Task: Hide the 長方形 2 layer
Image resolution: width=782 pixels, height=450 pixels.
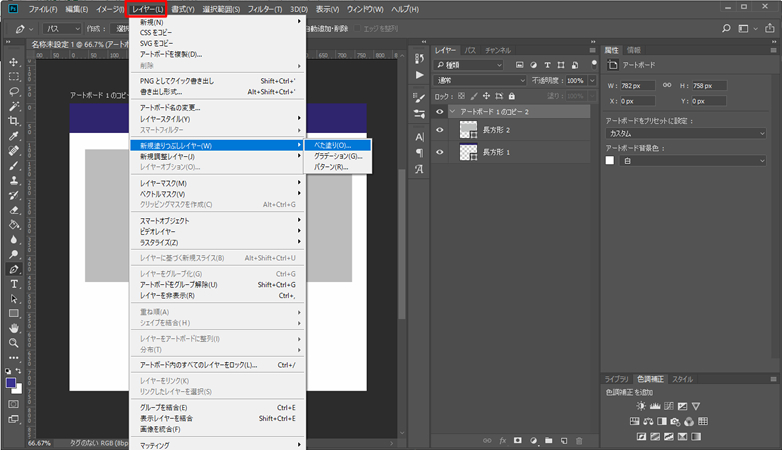Action: coord(439,130)
